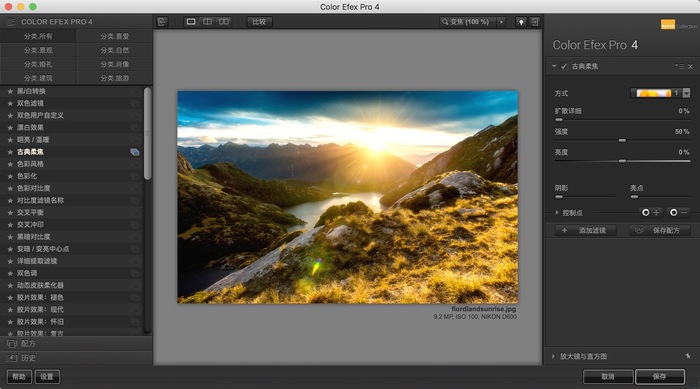
Task: Click the 古典柔焦 filter options menu icon
Action: tap(679, 67)
